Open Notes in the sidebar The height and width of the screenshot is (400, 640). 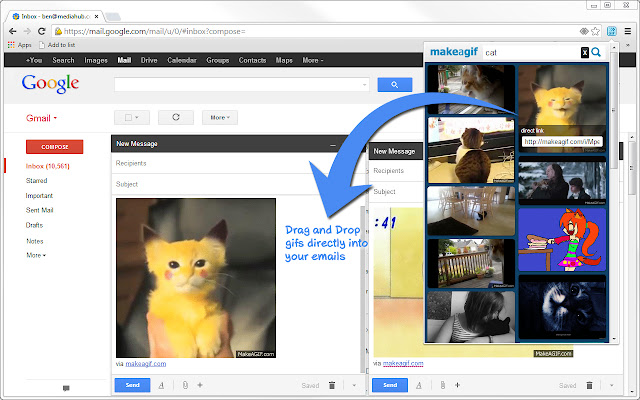click(35, 241)
